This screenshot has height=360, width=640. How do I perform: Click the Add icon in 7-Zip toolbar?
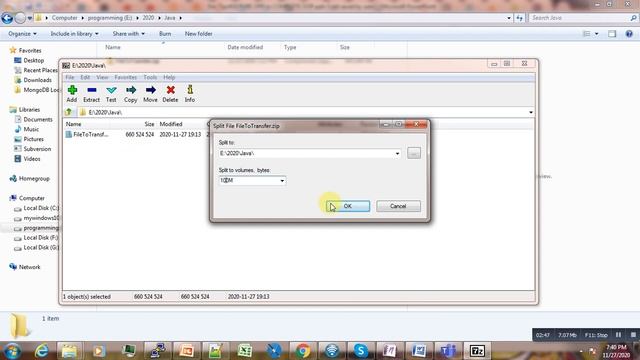click(x=72, y=94)
